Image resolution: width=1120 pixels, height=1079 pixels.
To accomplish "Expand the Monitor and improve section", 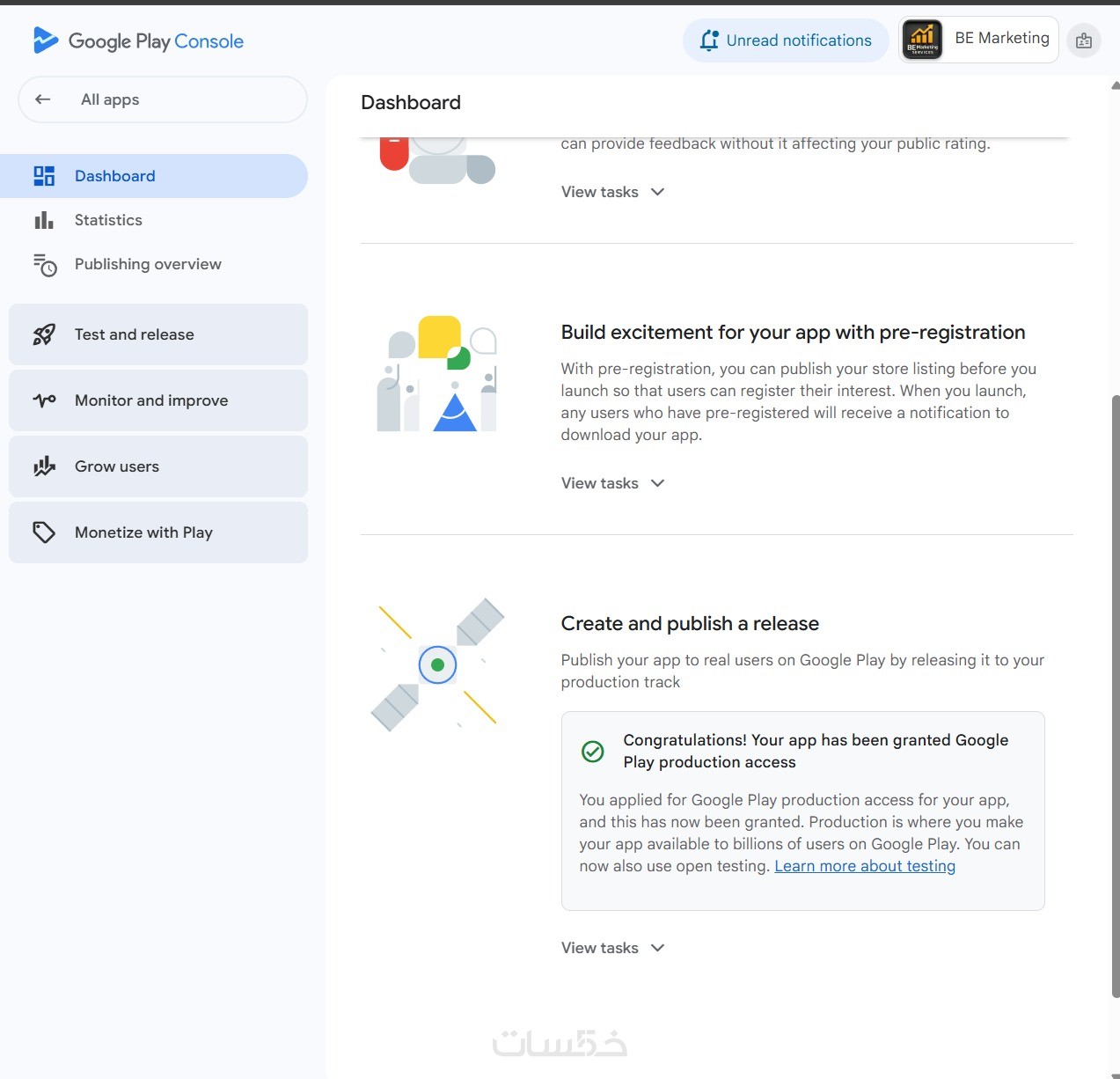I will [158, 400].
